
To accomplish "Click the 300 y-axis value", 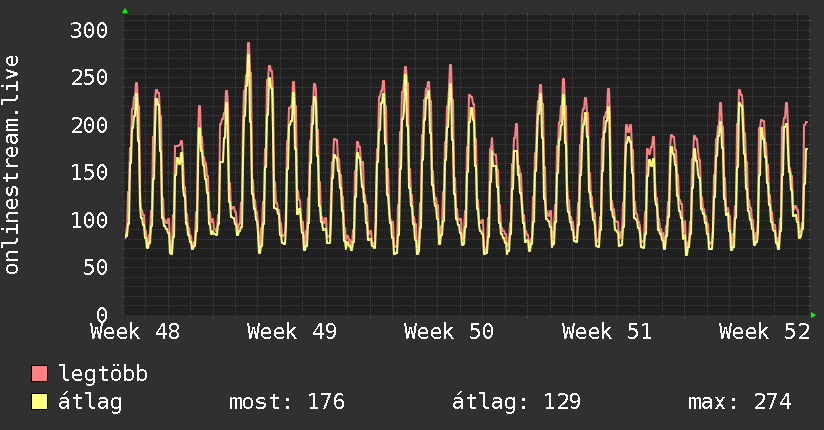I will click(x=89, y=30).
